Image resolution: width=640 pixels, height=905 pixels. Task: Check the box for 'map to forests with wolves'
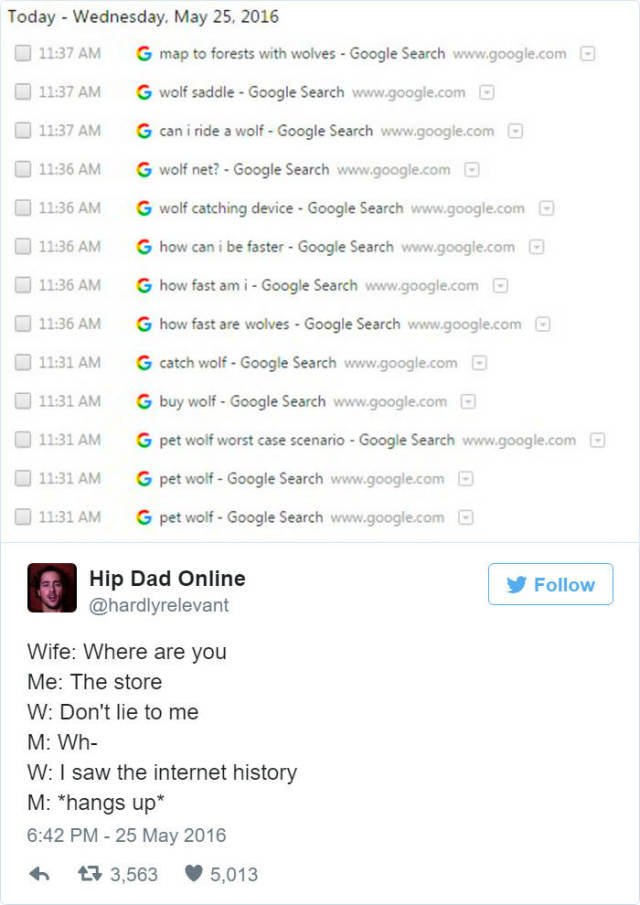(23, 53)
